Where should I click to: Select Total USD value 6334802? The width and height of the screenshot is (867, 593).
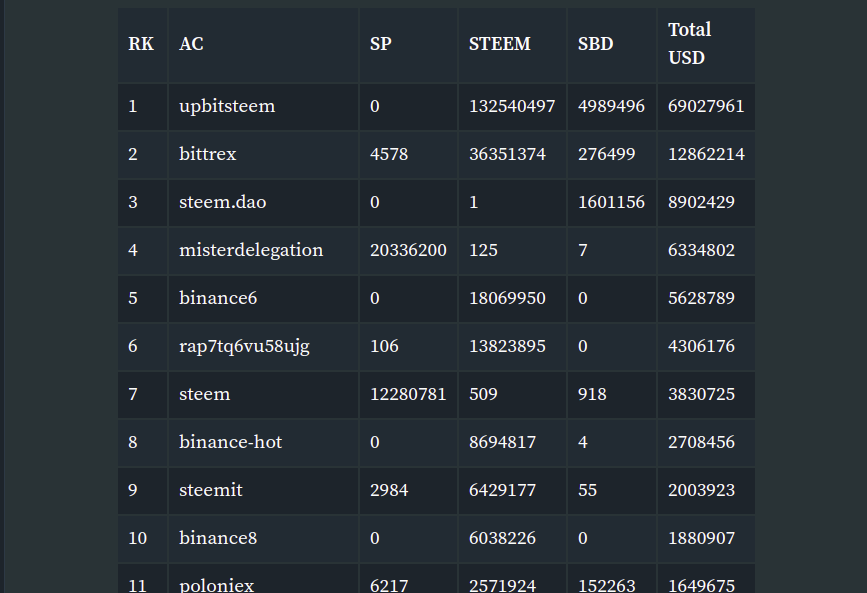(701, 250)
